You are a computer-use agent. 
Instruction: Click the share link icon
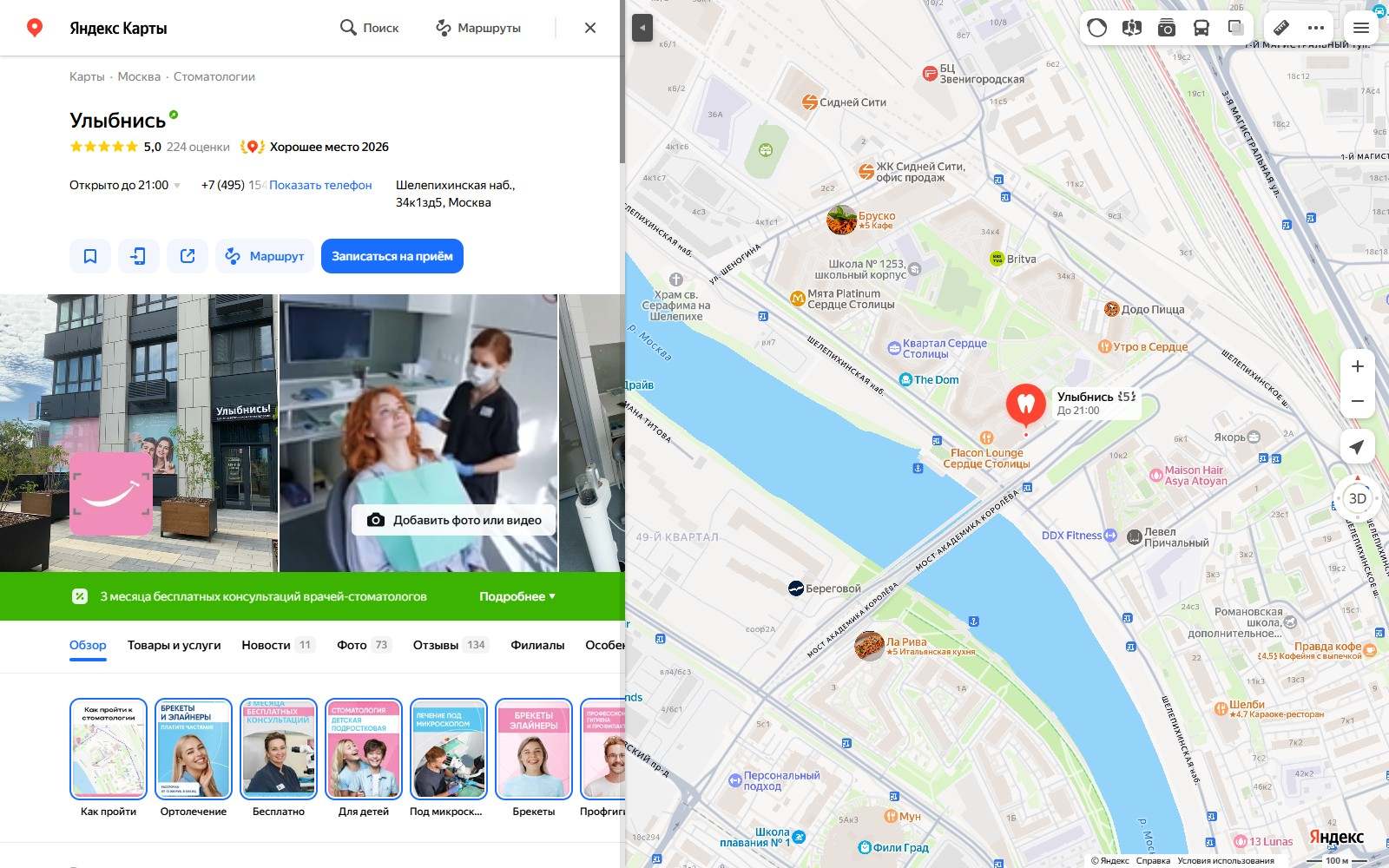tap(188, 256)
